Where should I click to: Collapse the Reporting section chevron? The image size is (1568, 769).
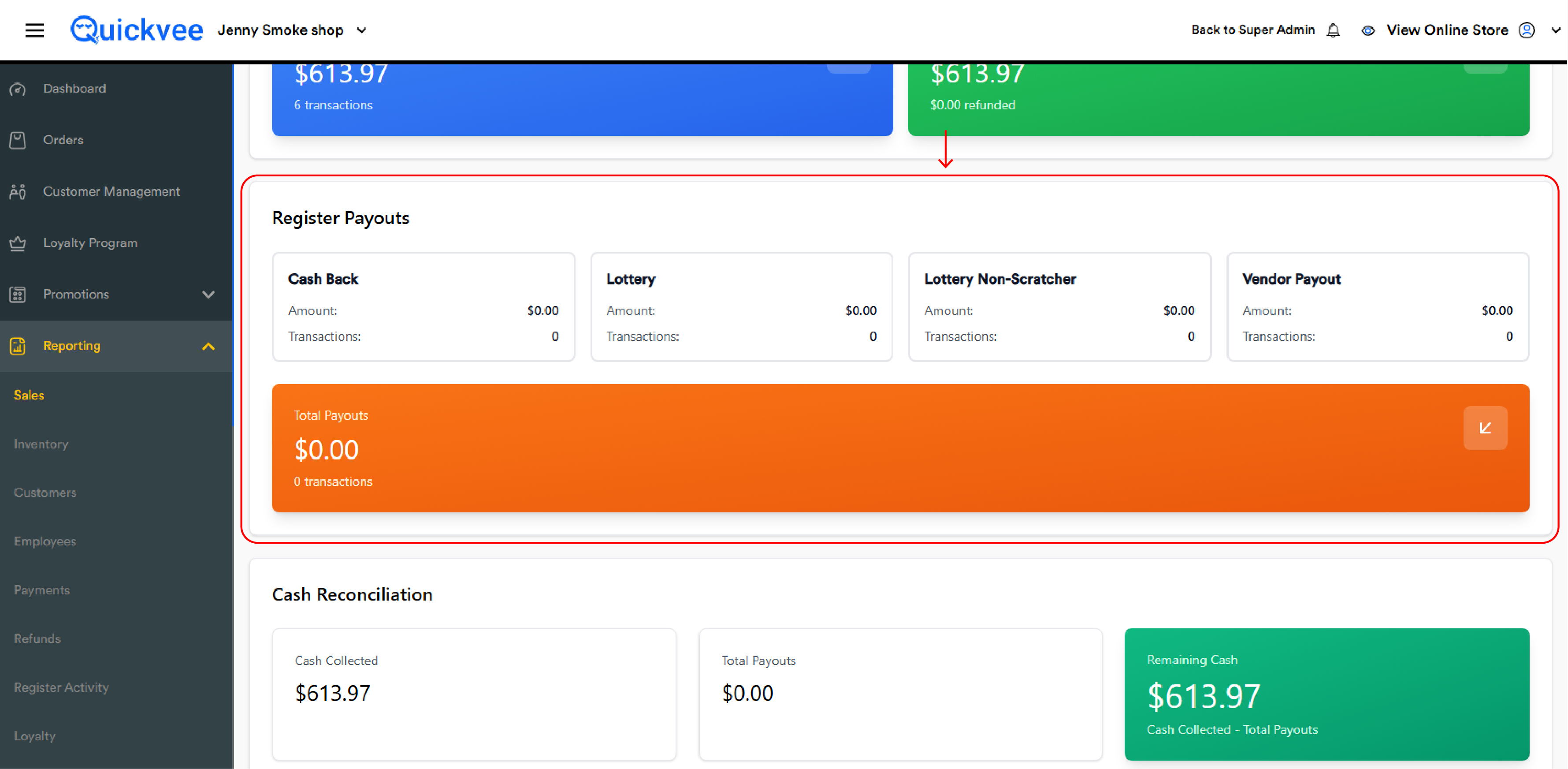point(208,347)
